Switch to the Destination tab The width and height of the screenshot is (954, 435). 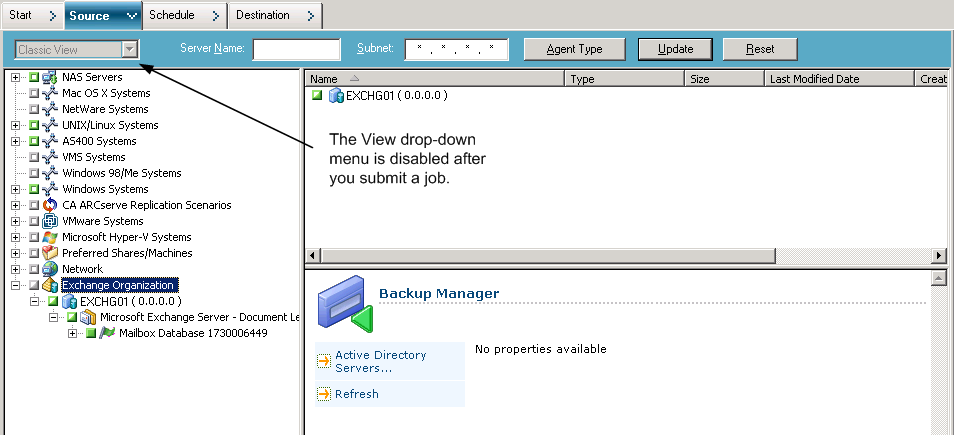266,15
